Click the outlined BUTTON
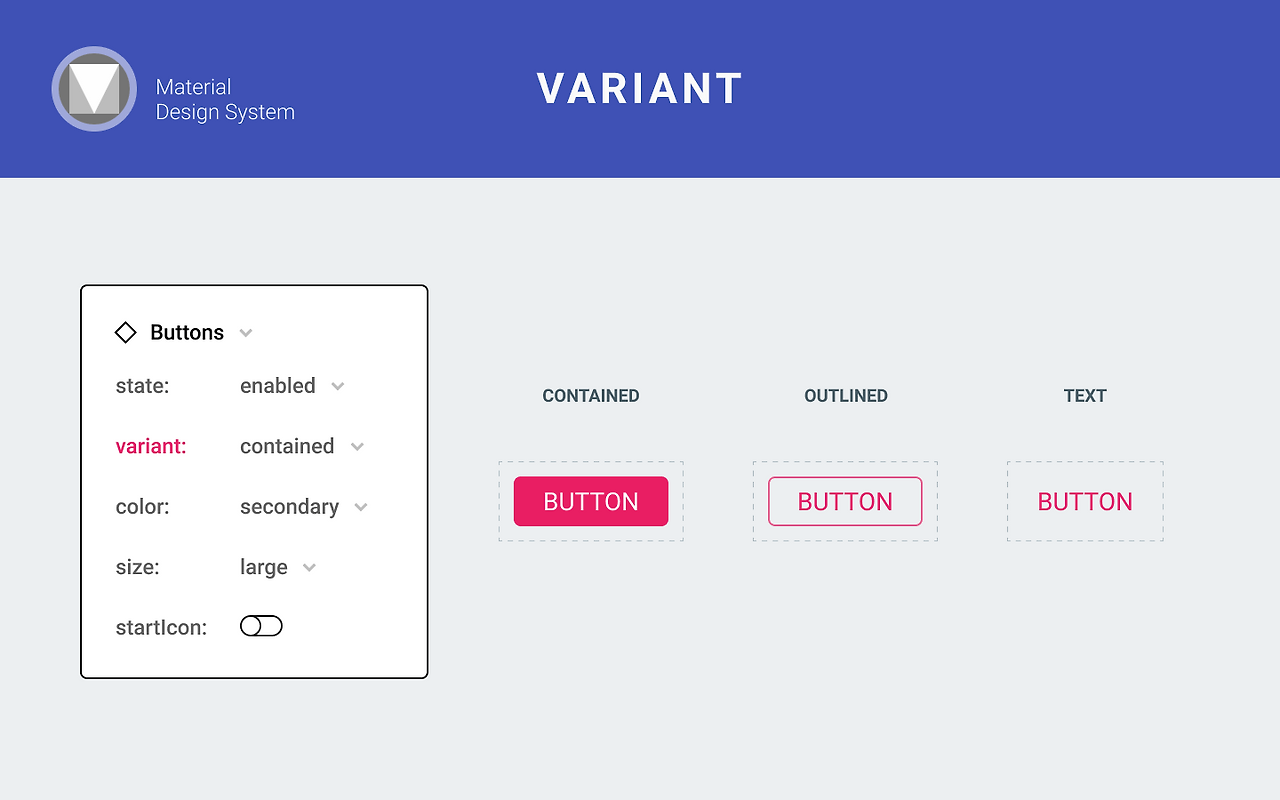The height and width of the screenshot is (800, 1280). coord(845,501)
